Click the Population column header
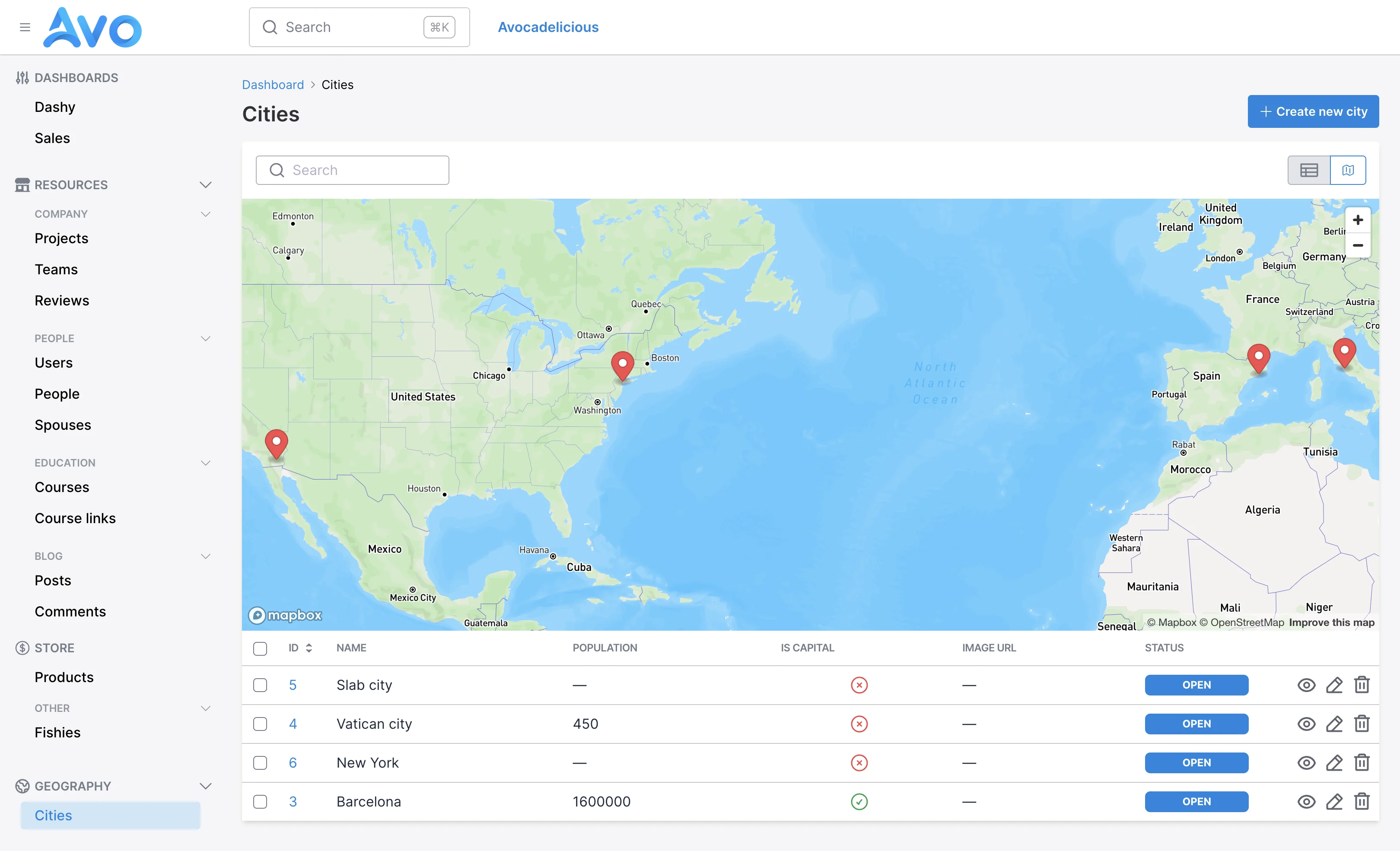The width and height of the screenshot is (1400, 851). (x=605, y=648)
